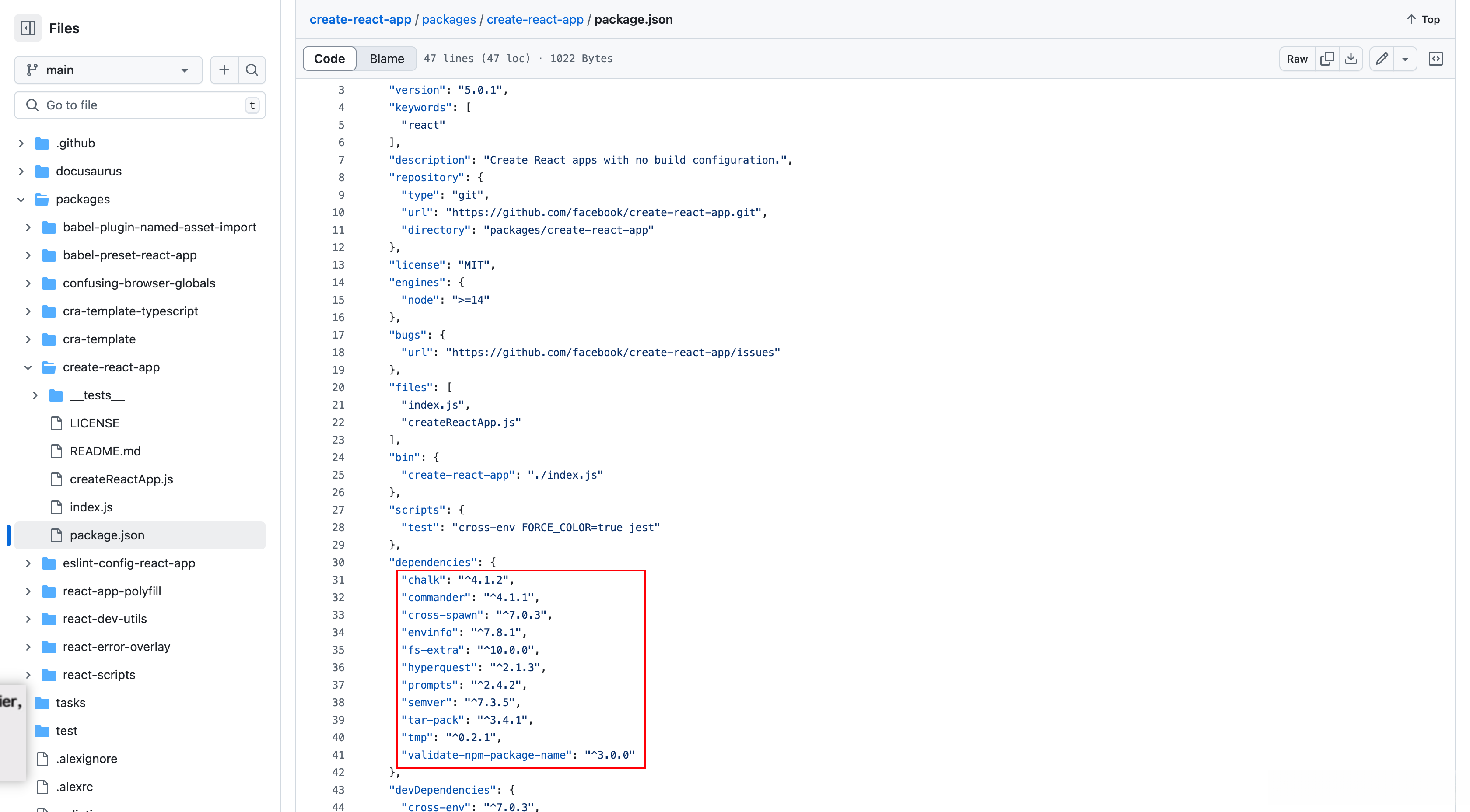
Task: Download the raw file icon
Action: [x=1351, y=59]
